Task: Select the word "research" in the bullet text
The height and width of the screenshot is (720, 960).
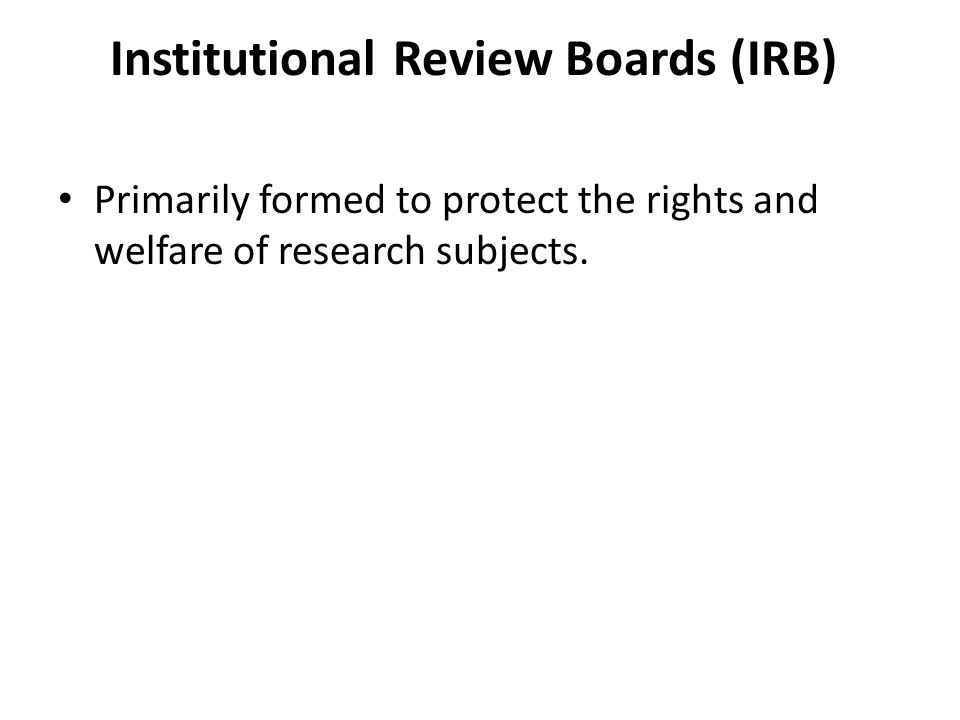Action: click(351, 252)
